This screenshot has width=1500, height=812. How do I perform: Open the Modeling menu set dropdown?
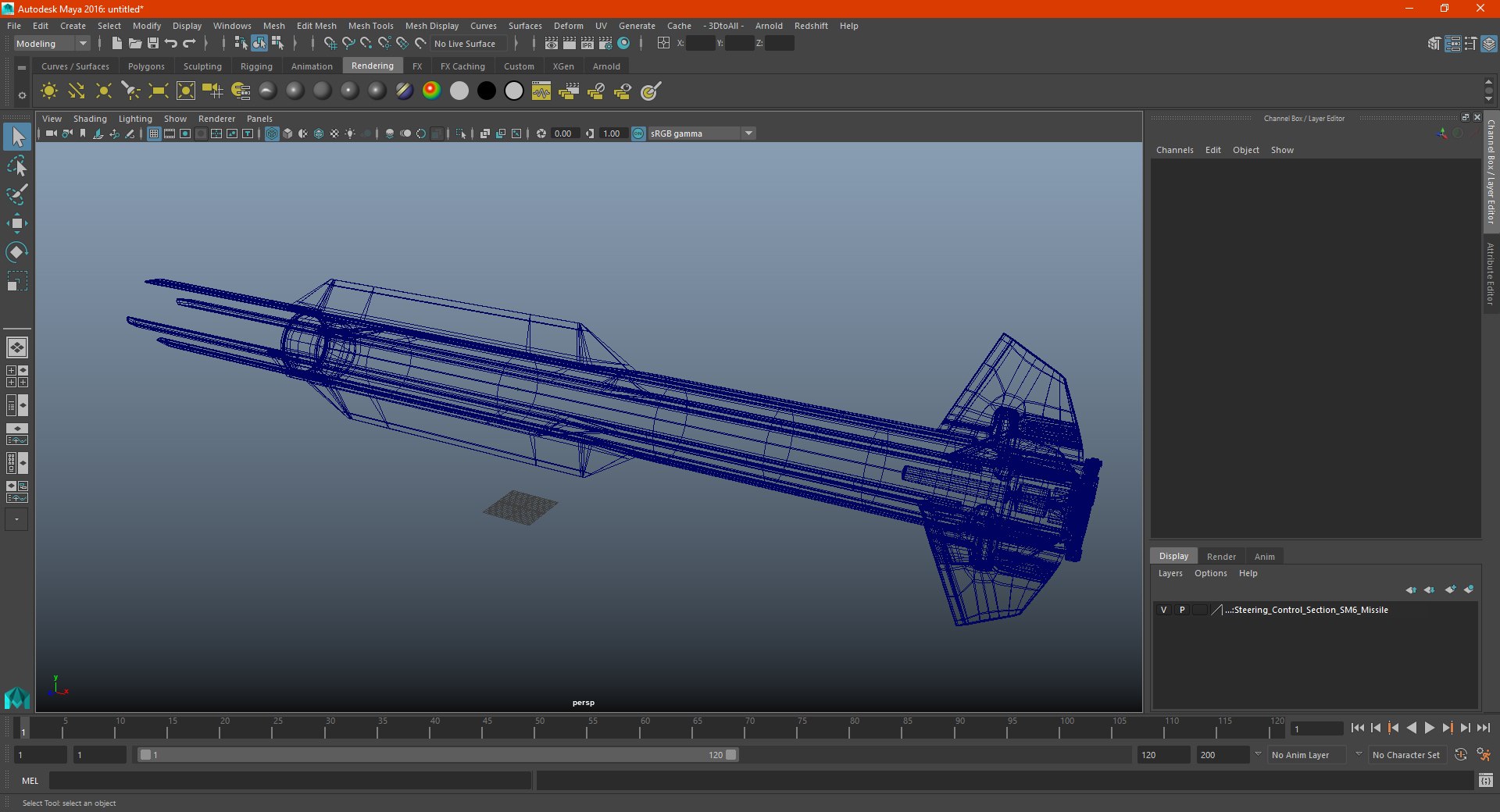[x=52, y=44]
